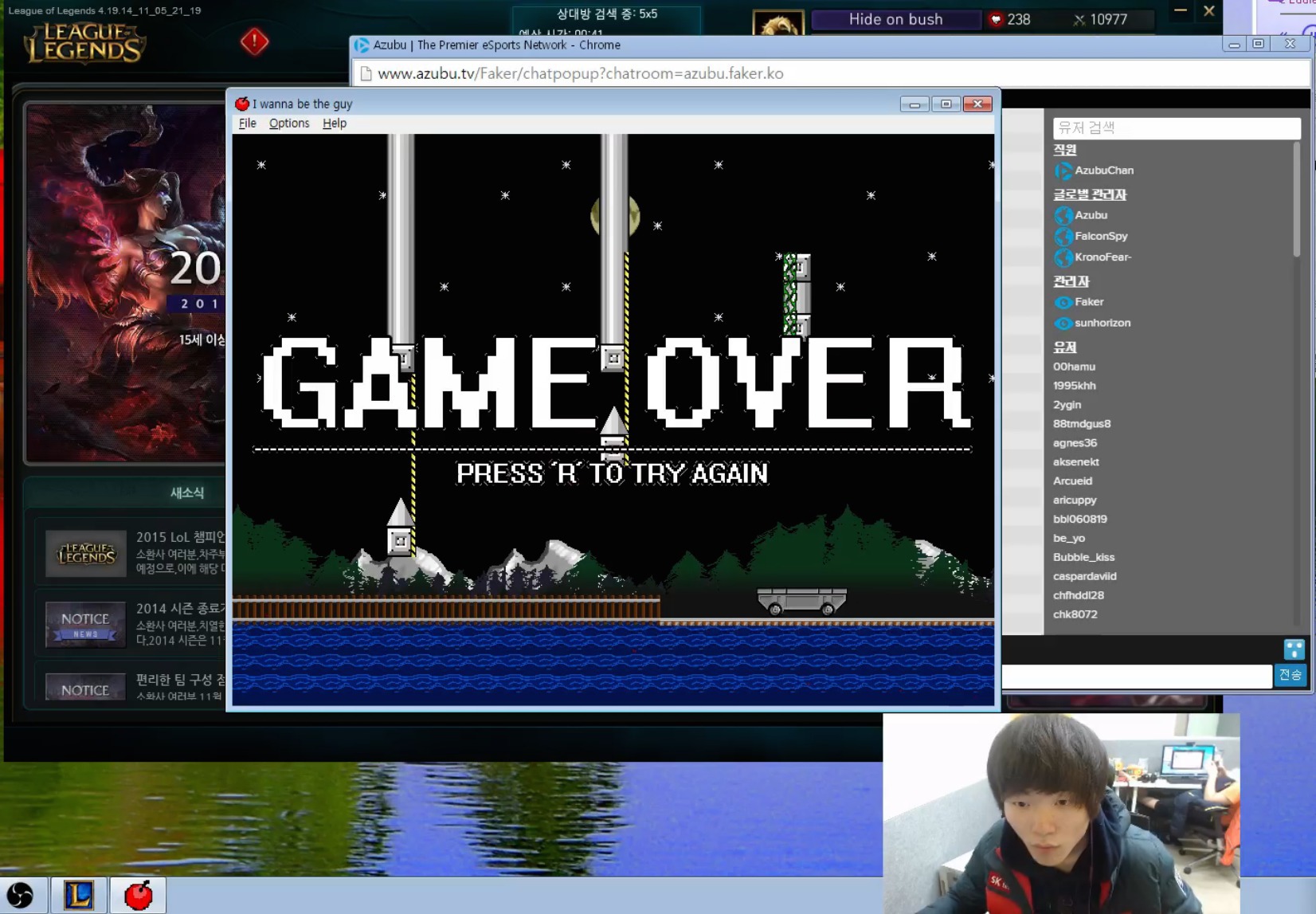The width and height of the screenshot is (1316, 914).
Task: Click the page icon in Chrome's address bar
Action: 366,74
